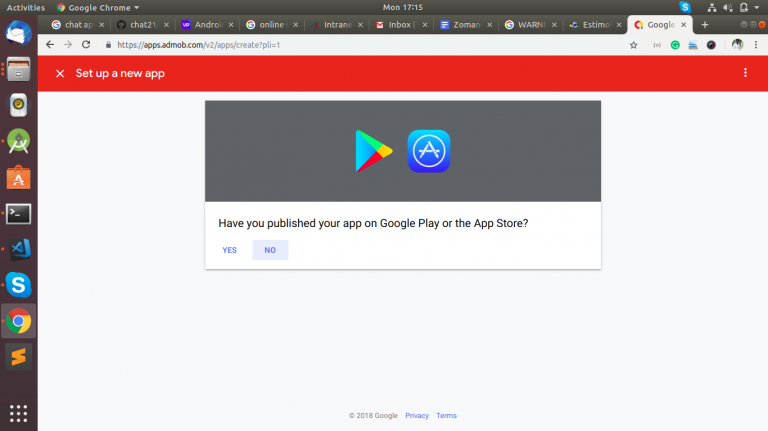Click the Chrome cast extension icon
Image resolution: width=768 pixels, height=431 pixels.
click(657, 45)
